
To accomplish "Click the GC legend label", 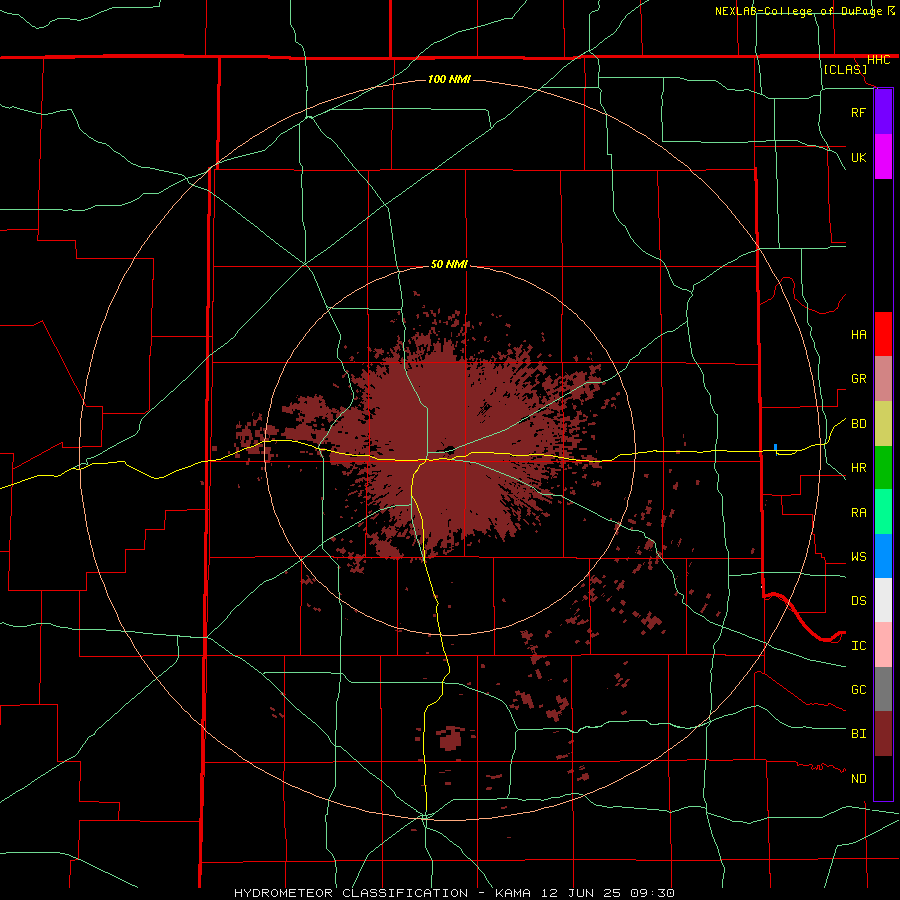I will pyautogui.click(x=858, y=690).
